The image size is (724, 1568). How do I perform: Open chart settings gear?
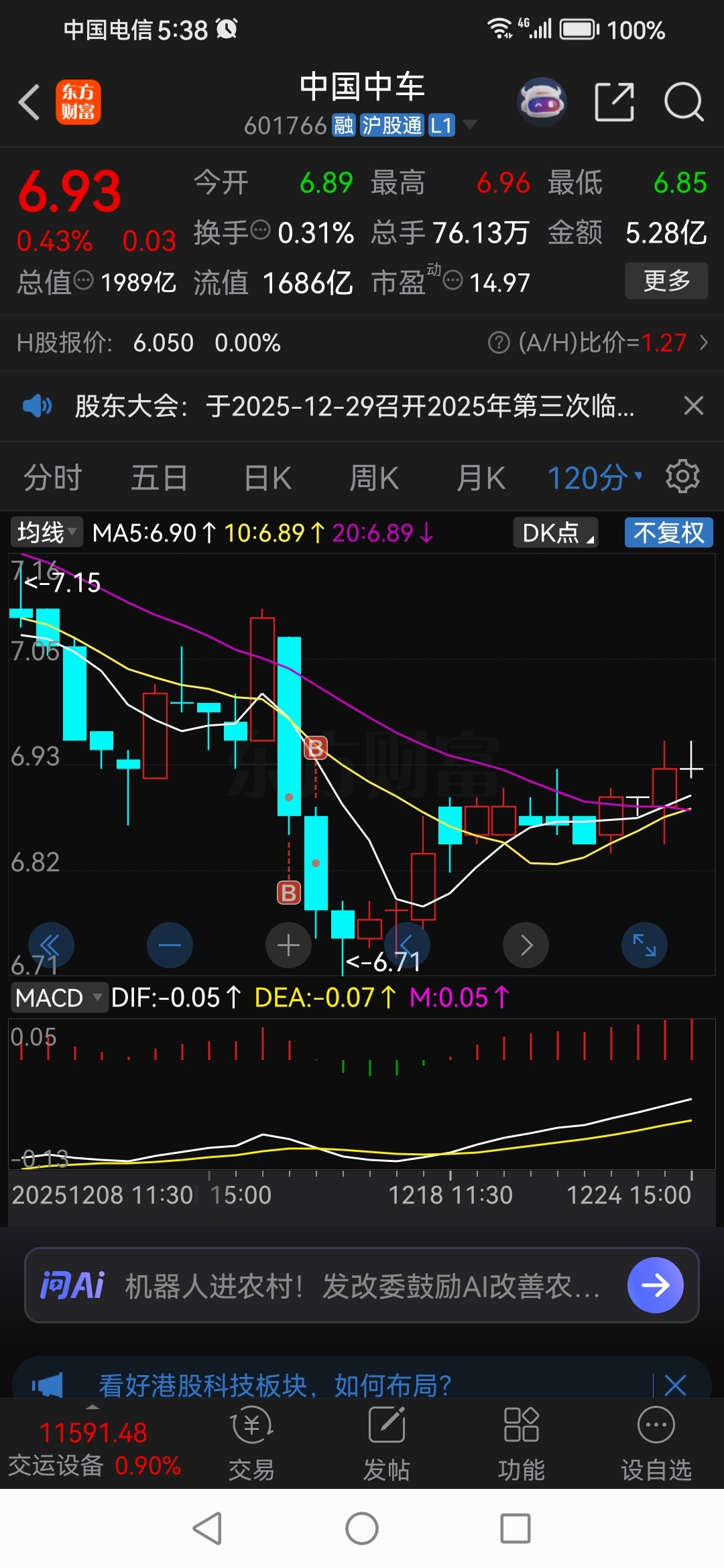(682, 477)
